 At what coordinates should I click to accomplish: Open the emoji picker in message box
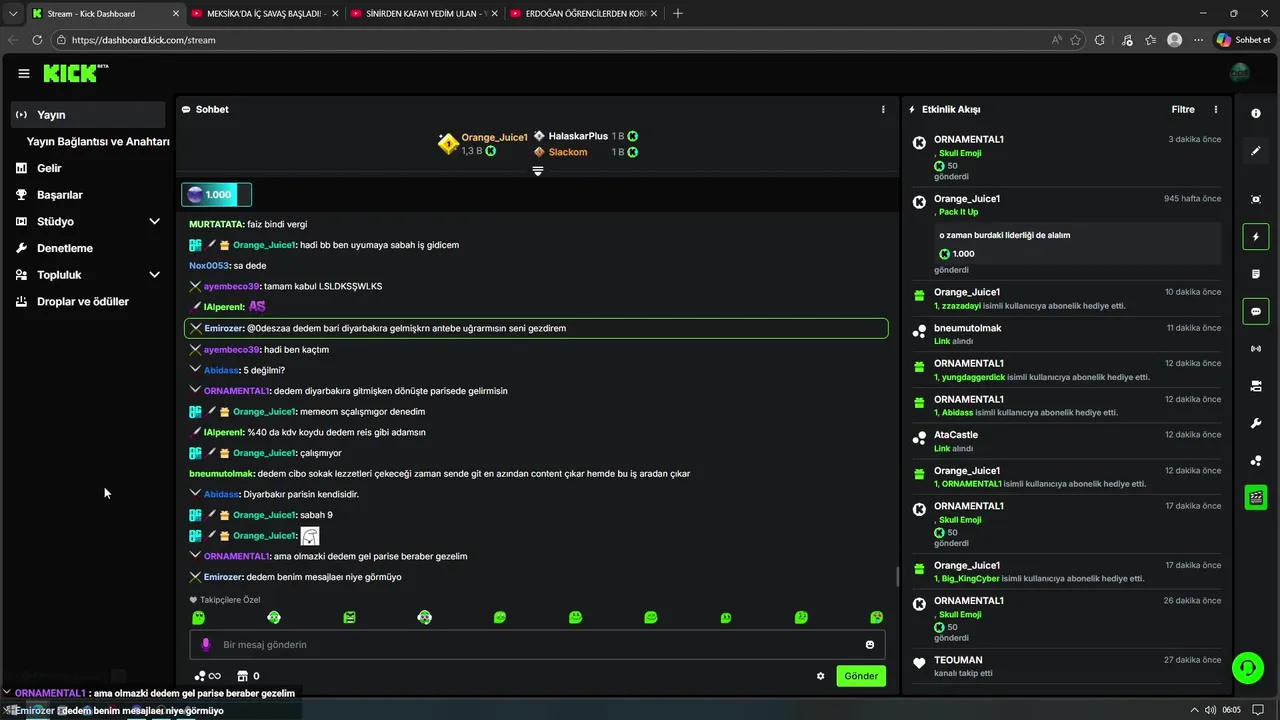(x=870, y=645)
